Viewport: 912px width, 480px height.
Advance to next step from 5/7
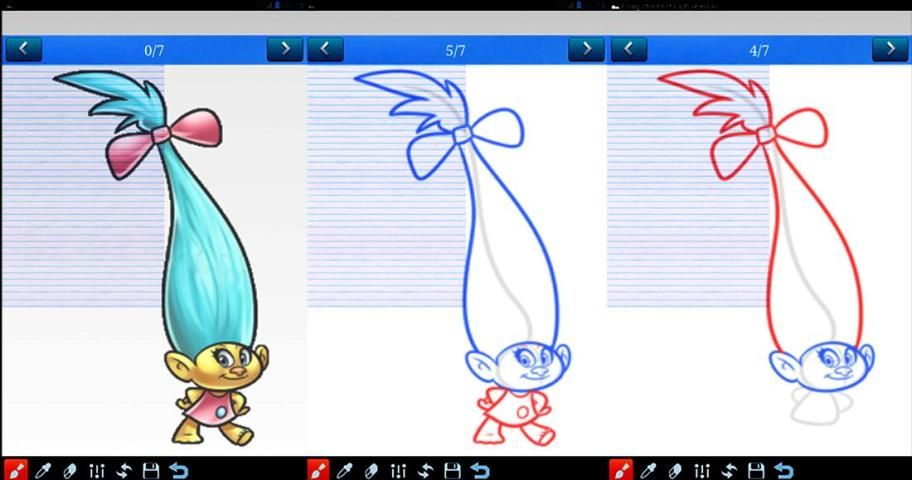586,49
